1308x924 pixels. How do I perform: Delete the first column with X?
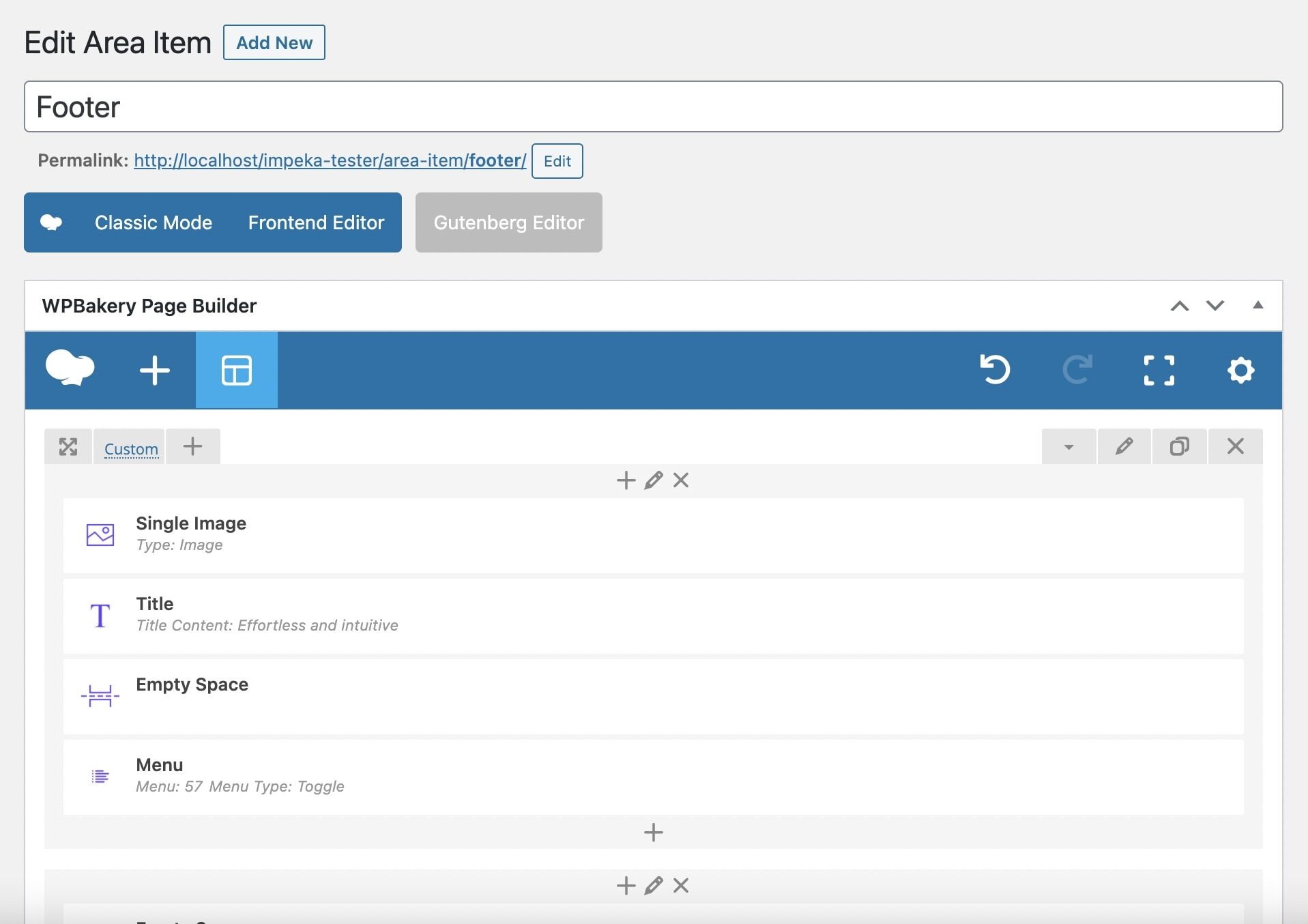click(681, 480)
